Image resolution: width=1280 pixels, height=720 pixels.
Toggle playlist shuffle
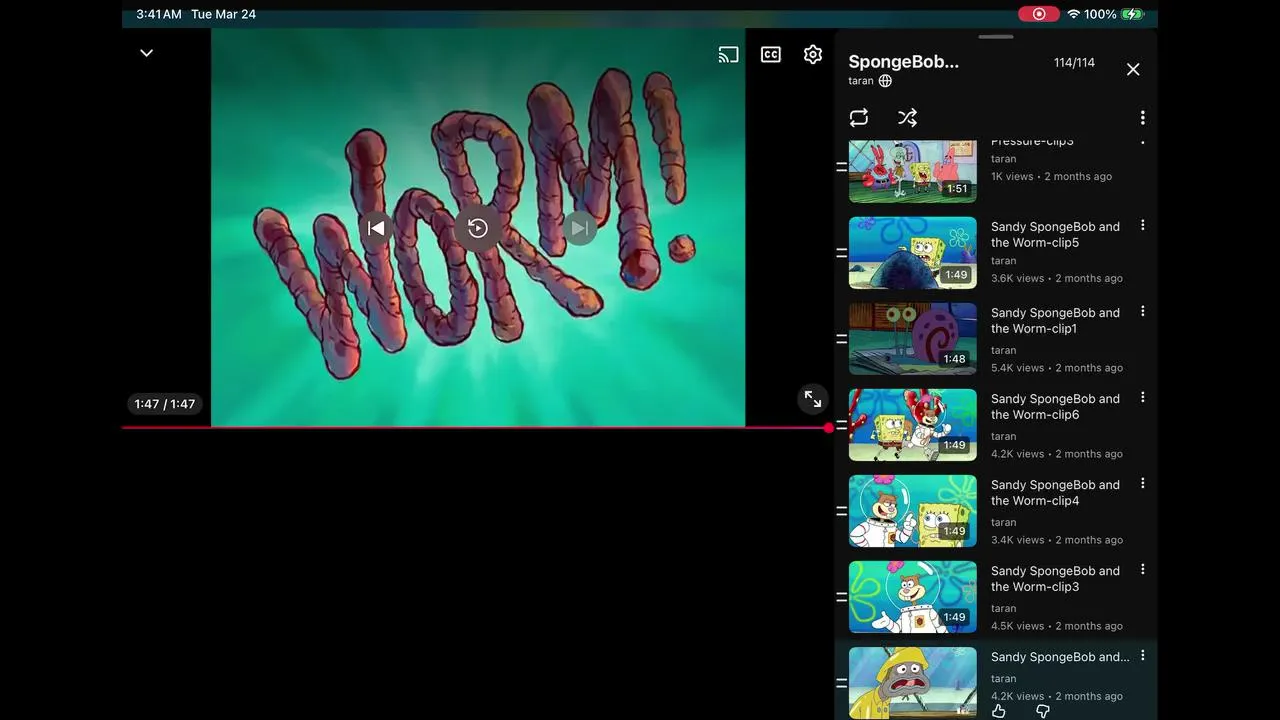coord(907,118)
